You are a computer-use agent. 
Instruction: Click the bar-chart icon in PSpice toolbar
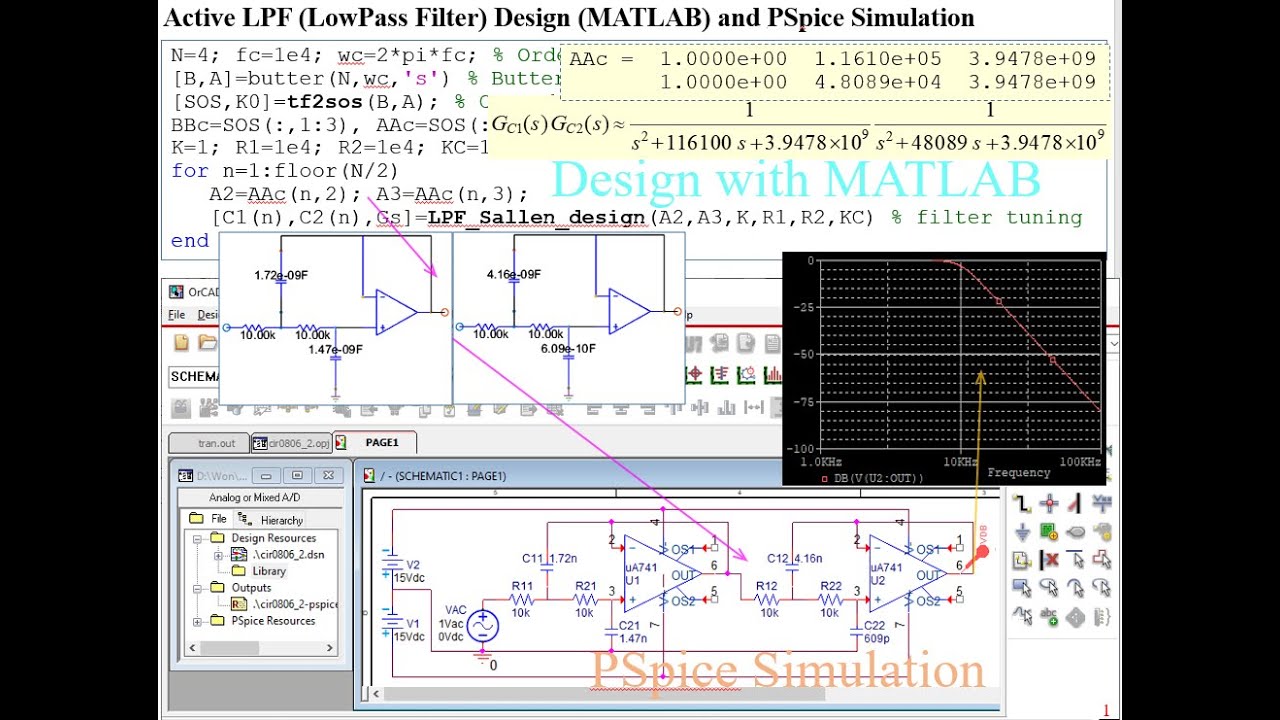coord(773,375)
